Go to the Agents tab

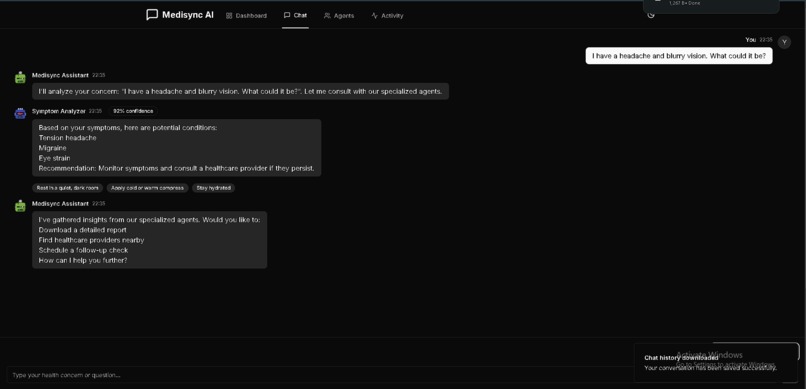click(x=339, y=15)
